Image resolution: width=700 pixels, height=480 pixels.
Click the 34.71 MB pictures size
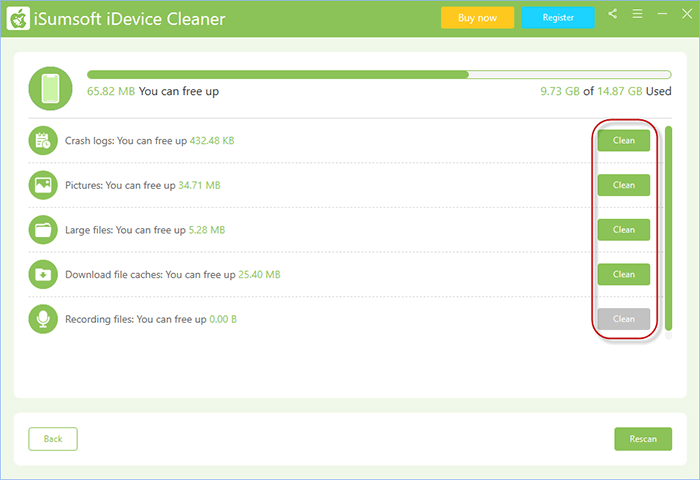[x=200, y=185]
